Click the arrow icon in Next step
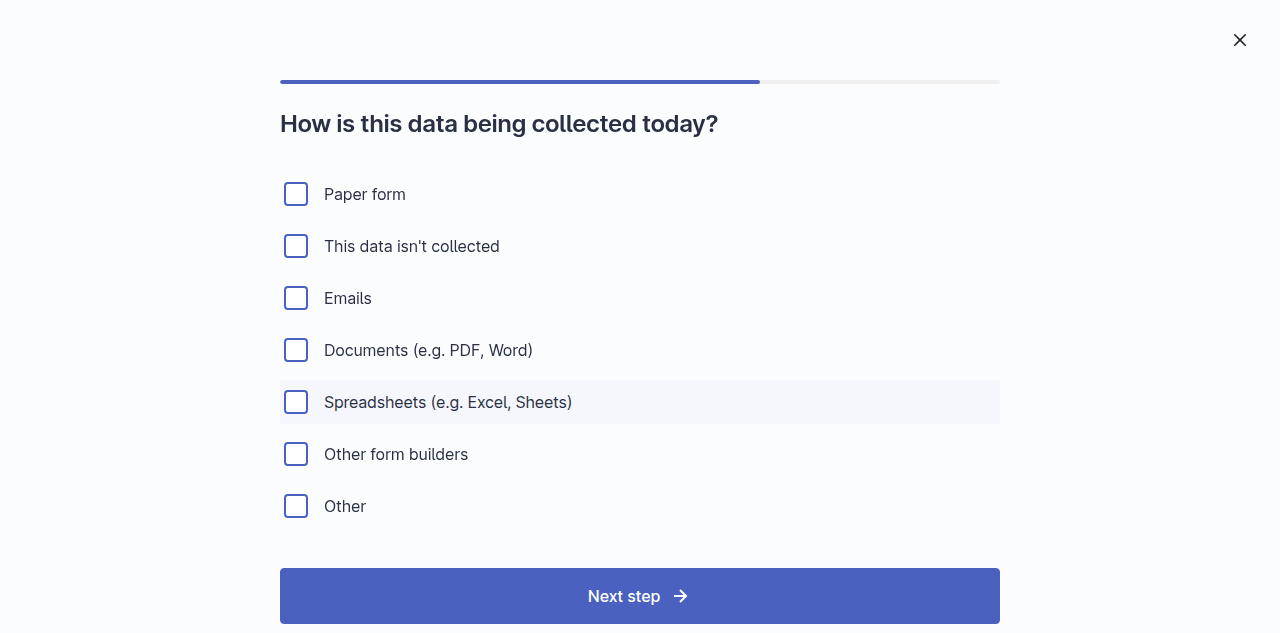The height and width of the screenshot is (633, 1280). [x=681, y=596]
